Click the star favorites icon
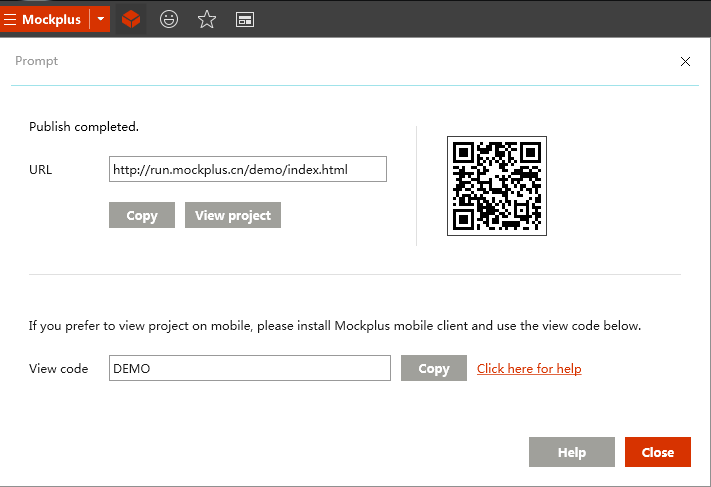 207,19
